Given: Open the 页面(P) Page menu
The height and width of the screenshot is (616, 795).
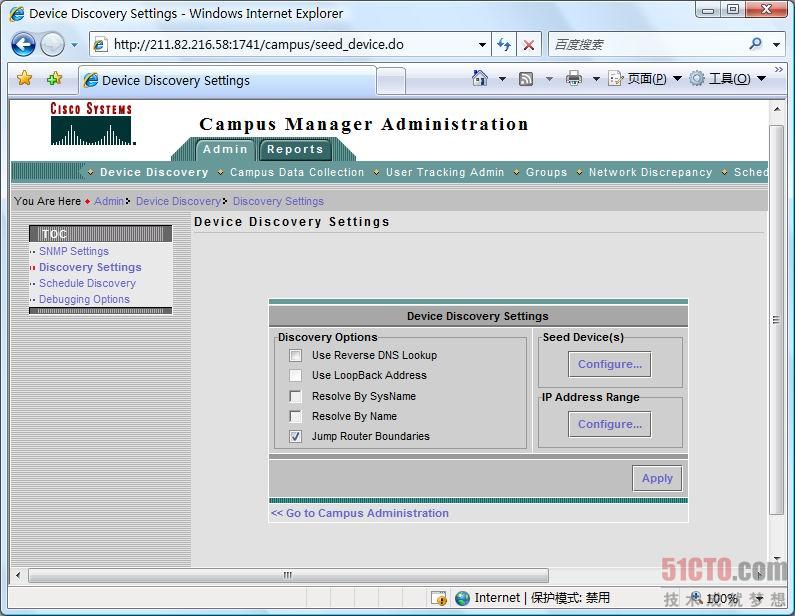Looking at the screenshot, I should (x=645, y=79).
